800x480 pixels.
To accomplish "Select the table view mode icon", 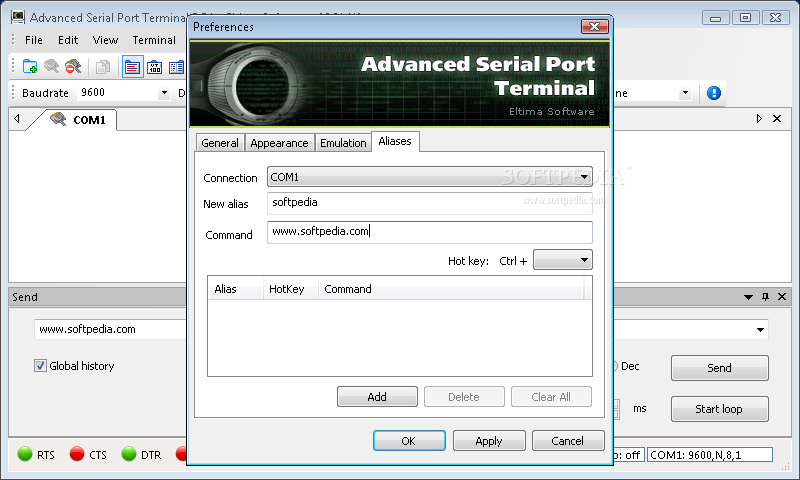I will coord(177,67).
